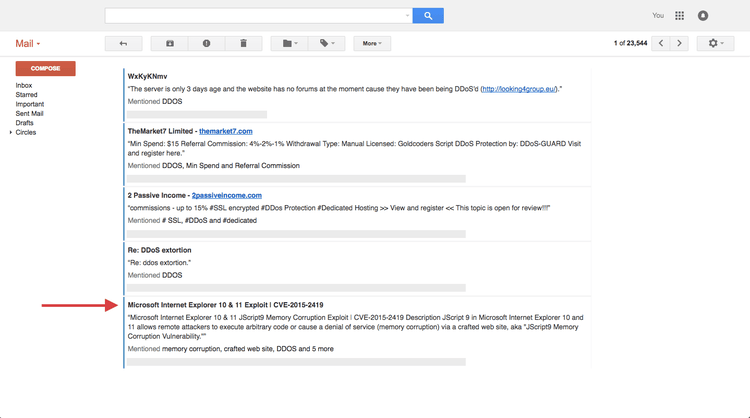The width and height of the screenshot is (750, 418).
Task: Go to the newer conversation arrow
Action: pyautogui.click(x=660, y=44)
